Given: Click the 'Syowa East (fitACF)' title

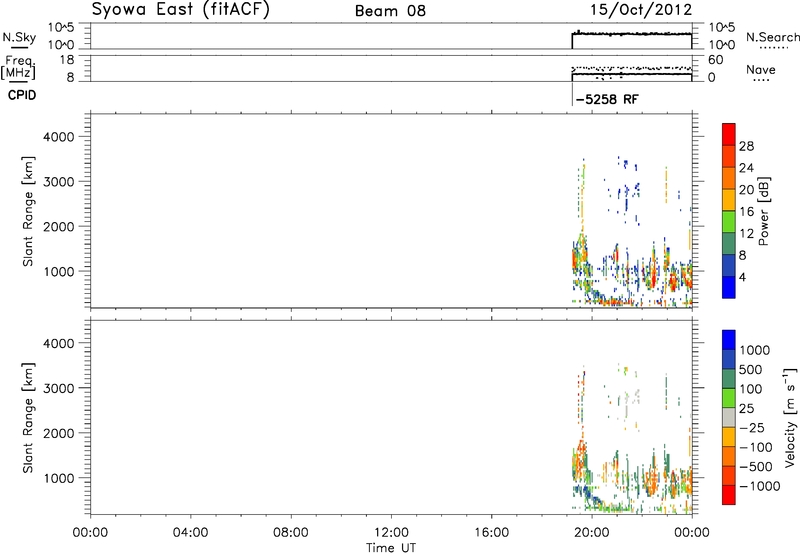Looking at the screenshot, I should (180, 10).
